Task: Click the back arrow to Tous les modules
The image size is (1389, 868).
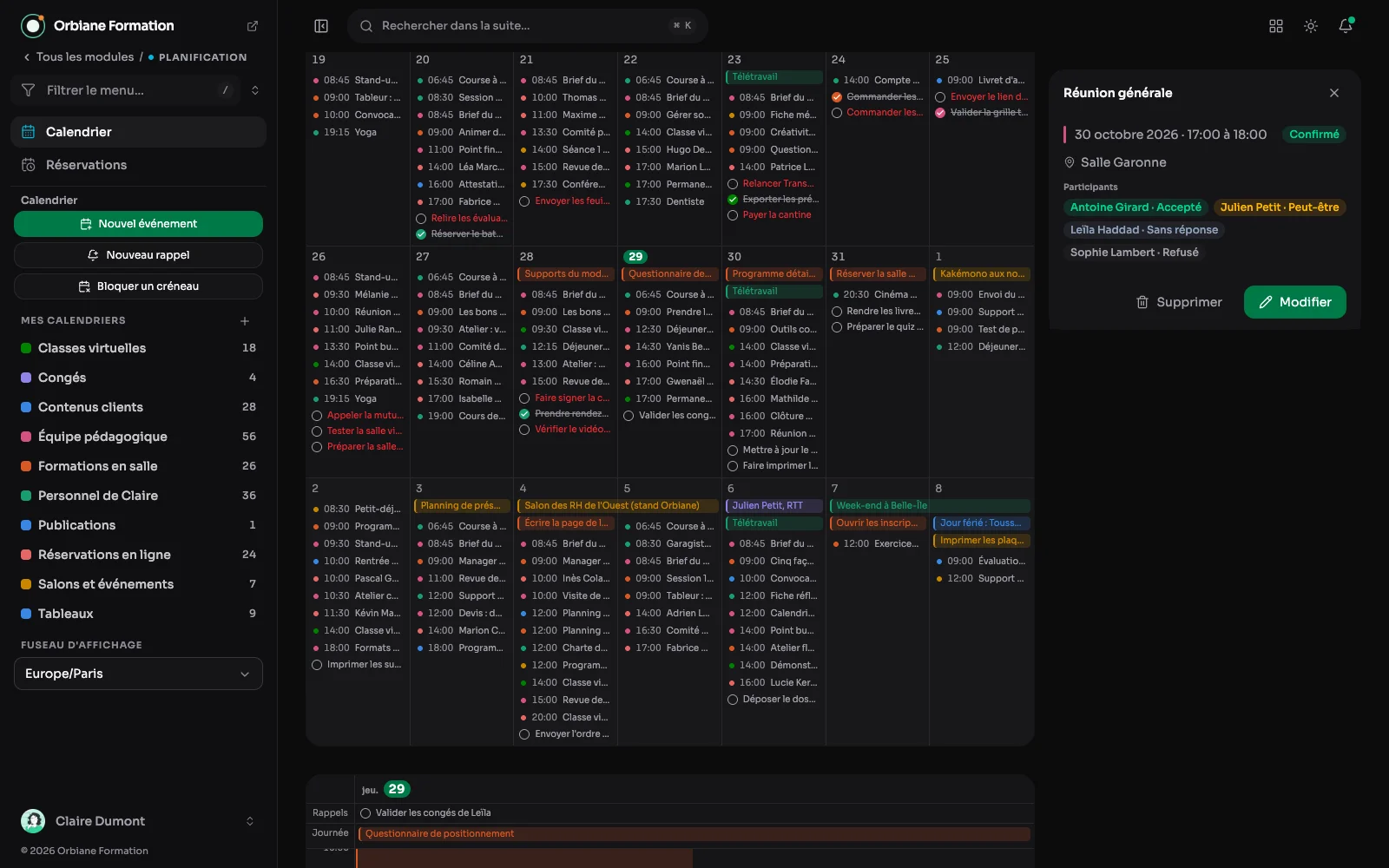Action: click(x=27, y=57)
